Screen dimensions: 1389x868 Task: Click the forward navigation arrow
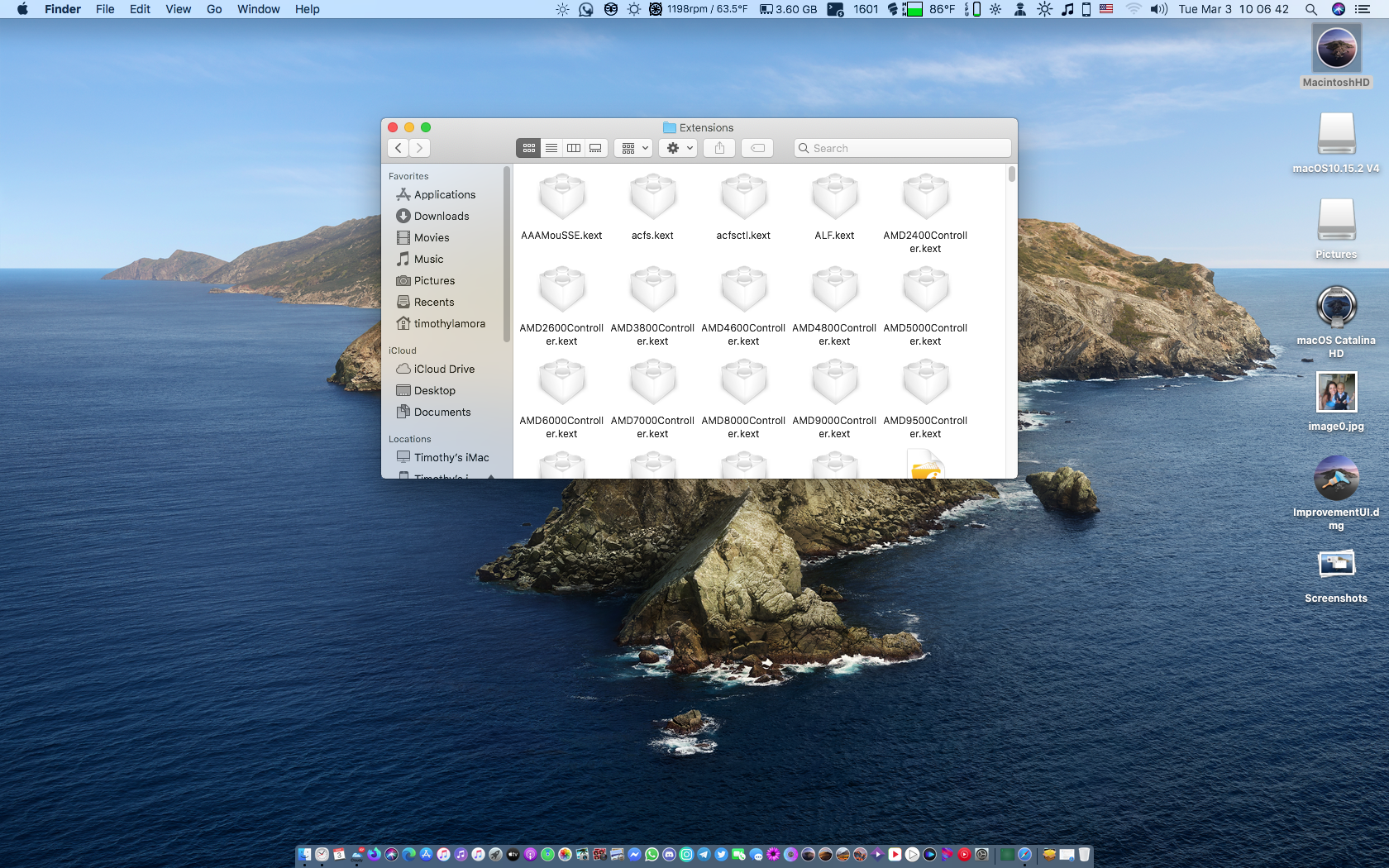(420, 148)
